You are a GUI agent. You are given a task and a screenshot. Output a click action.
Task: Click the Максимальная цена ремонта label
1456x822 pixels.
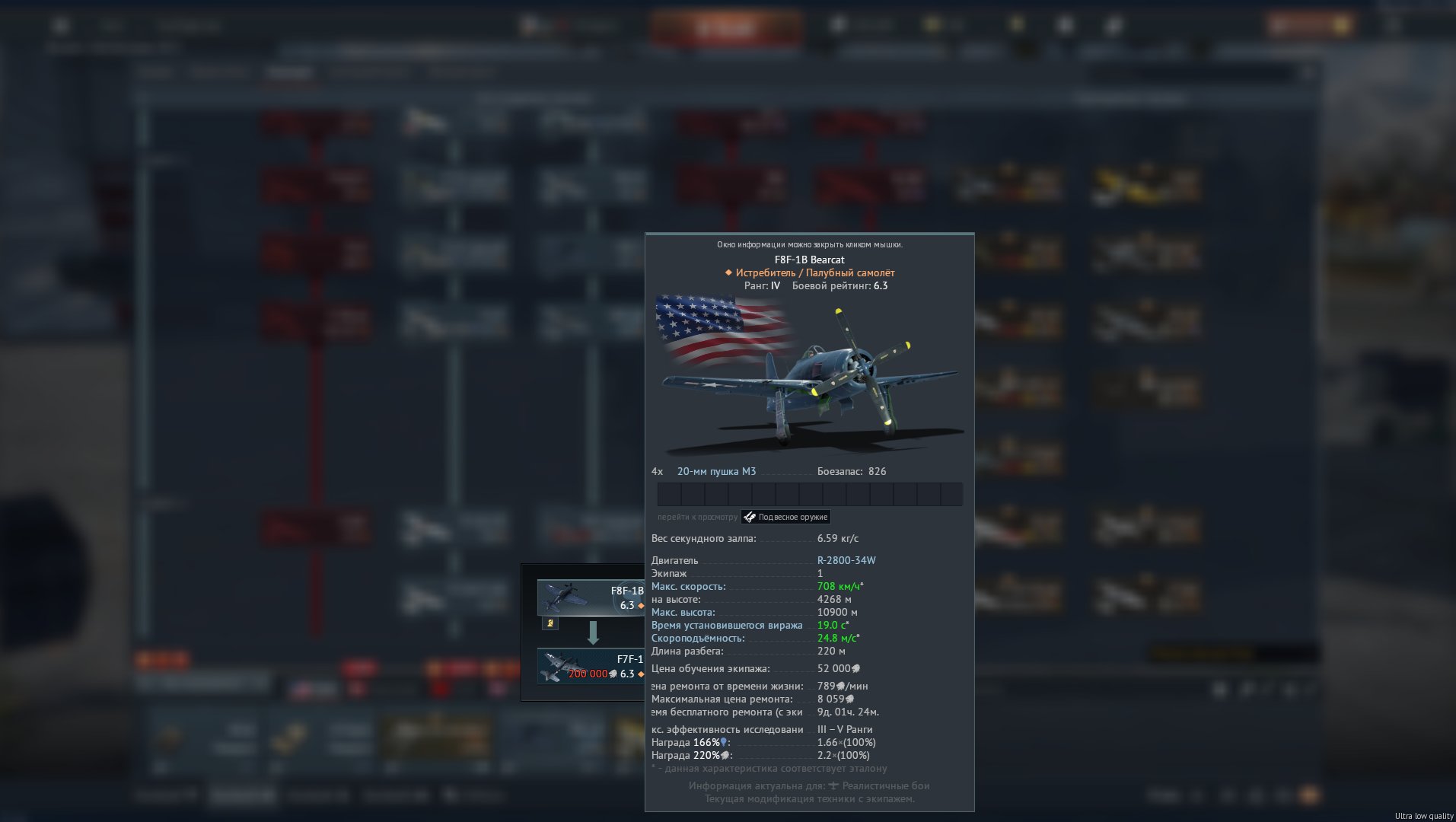pyautogui.click(x=722, y=699)
